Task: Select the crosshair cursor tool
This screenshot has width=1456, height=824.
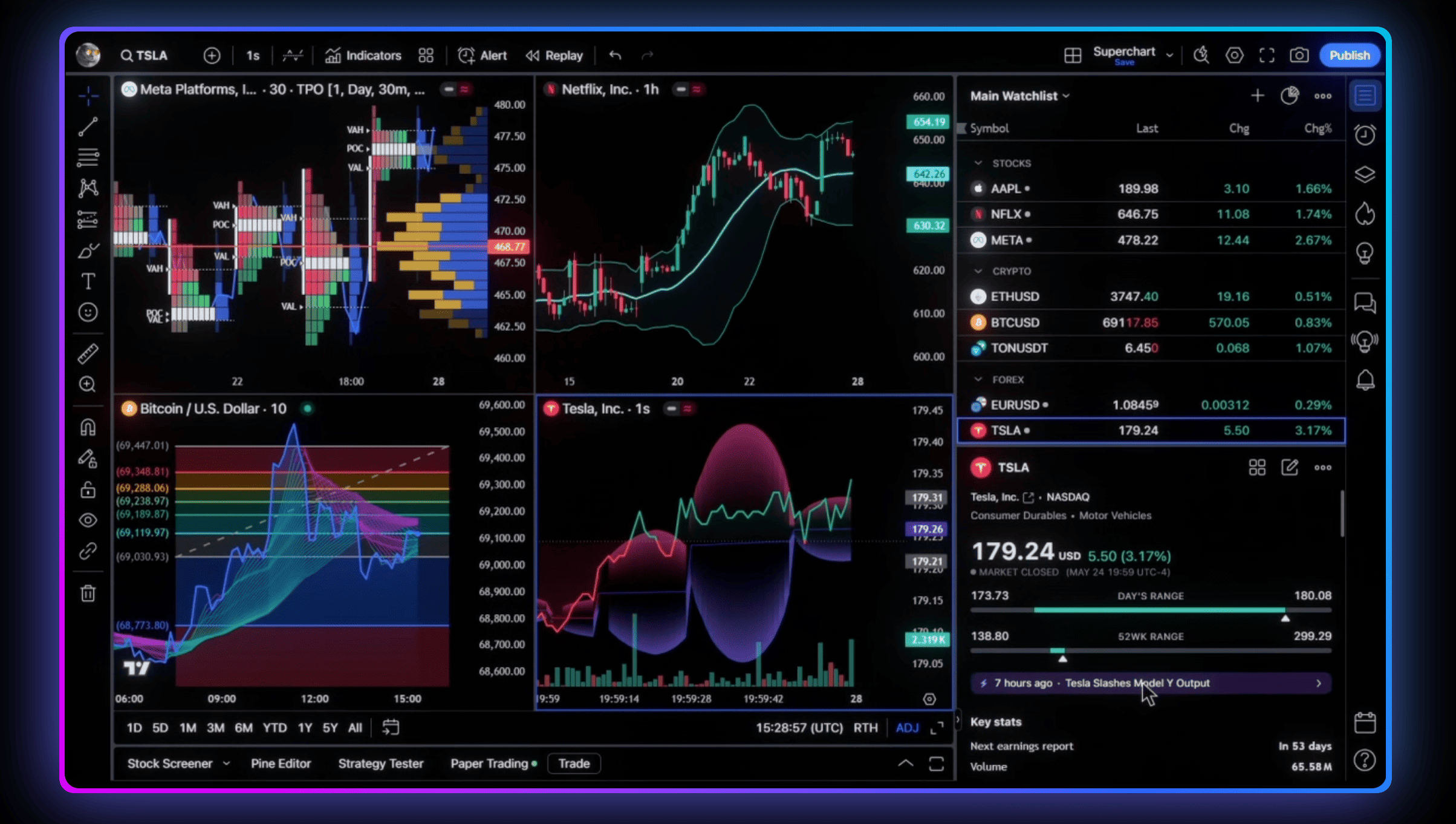Action: pos(88,96)
